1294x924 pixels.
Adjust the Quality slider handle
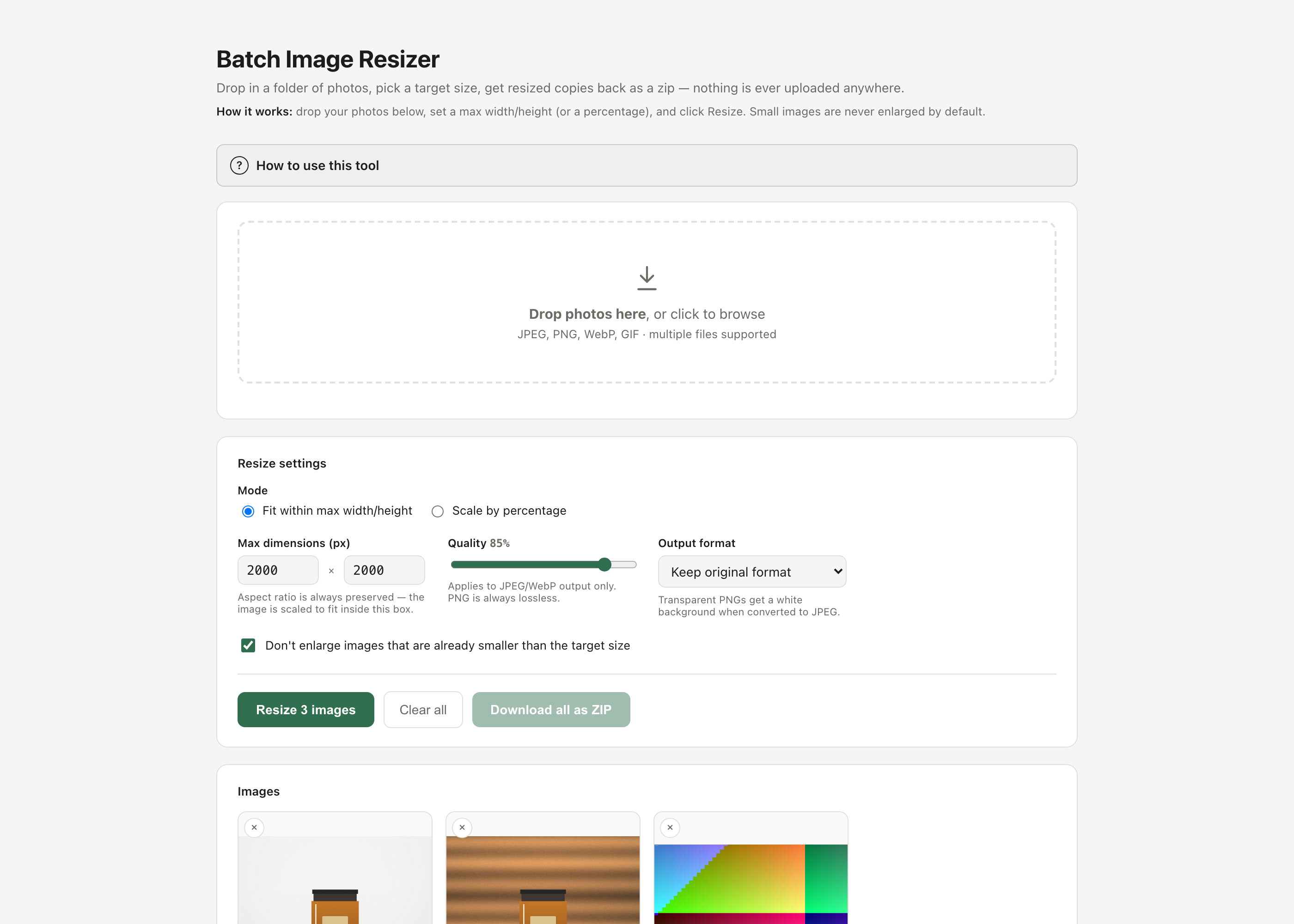pos(604,565)
